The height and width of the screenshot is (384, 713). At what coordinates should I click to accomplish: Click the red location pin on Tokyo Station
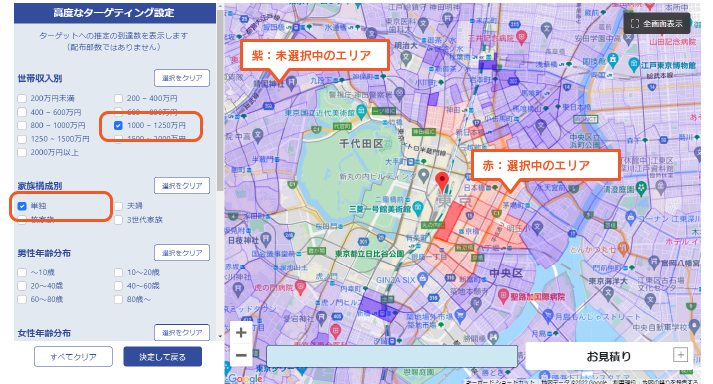442,182
